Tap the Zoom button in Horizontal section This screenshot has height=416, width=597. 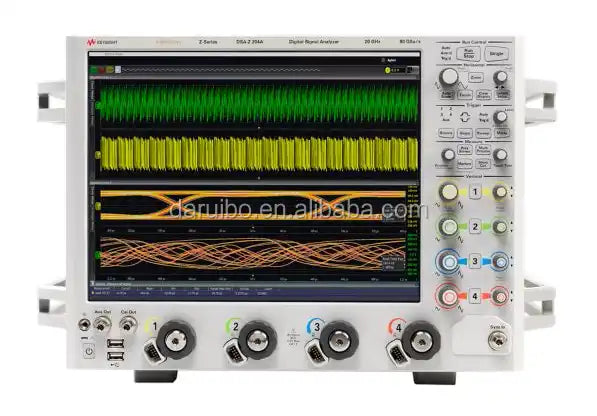(x=476, y=77)
